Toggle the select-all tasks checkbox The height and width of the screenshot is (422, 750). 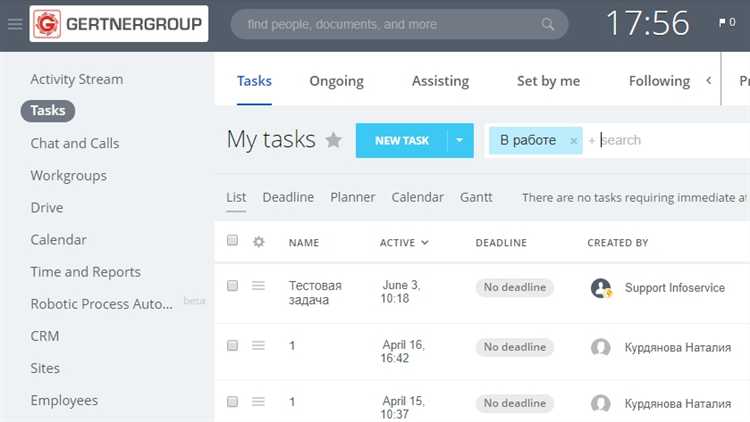(233, 241)
